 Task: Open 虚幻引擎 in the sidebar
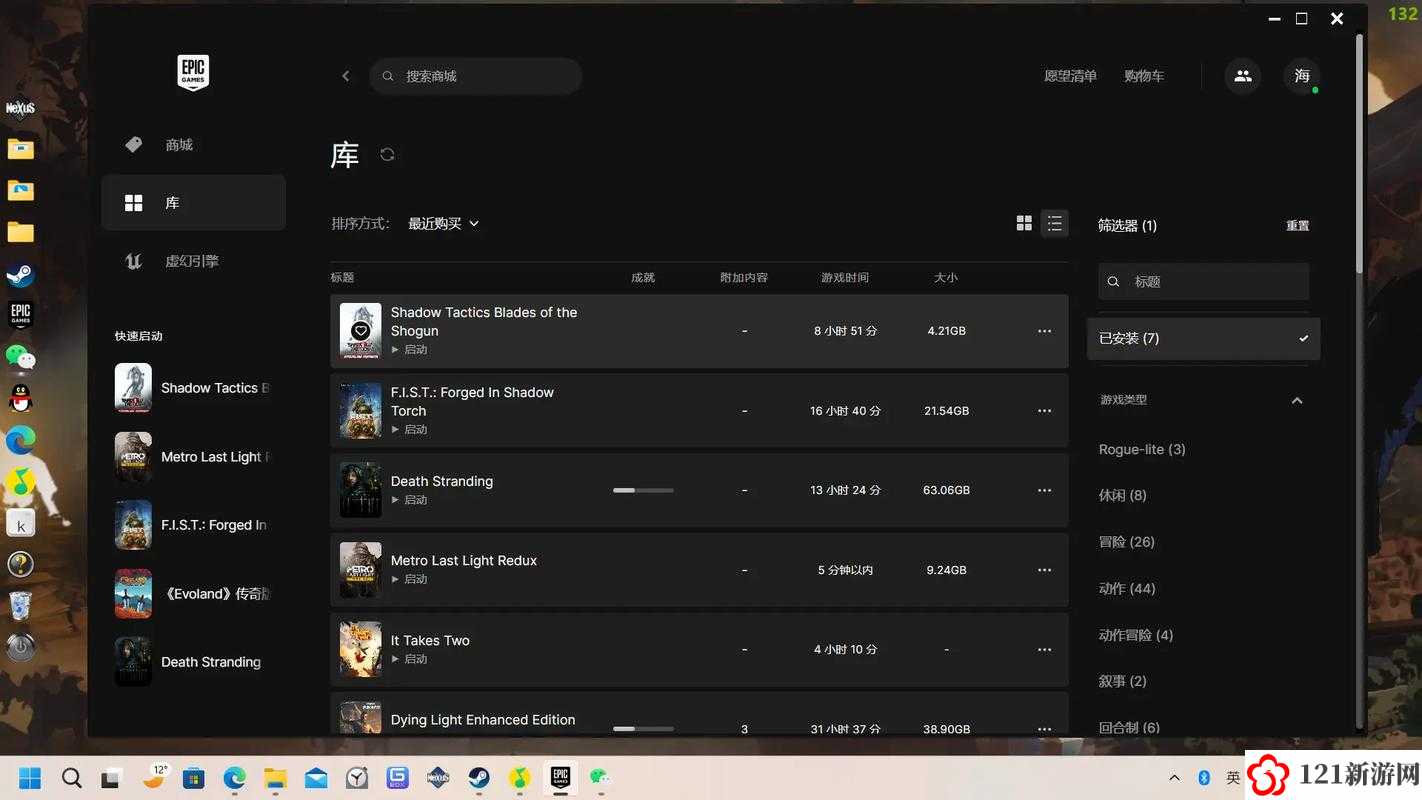click(193, 261)
